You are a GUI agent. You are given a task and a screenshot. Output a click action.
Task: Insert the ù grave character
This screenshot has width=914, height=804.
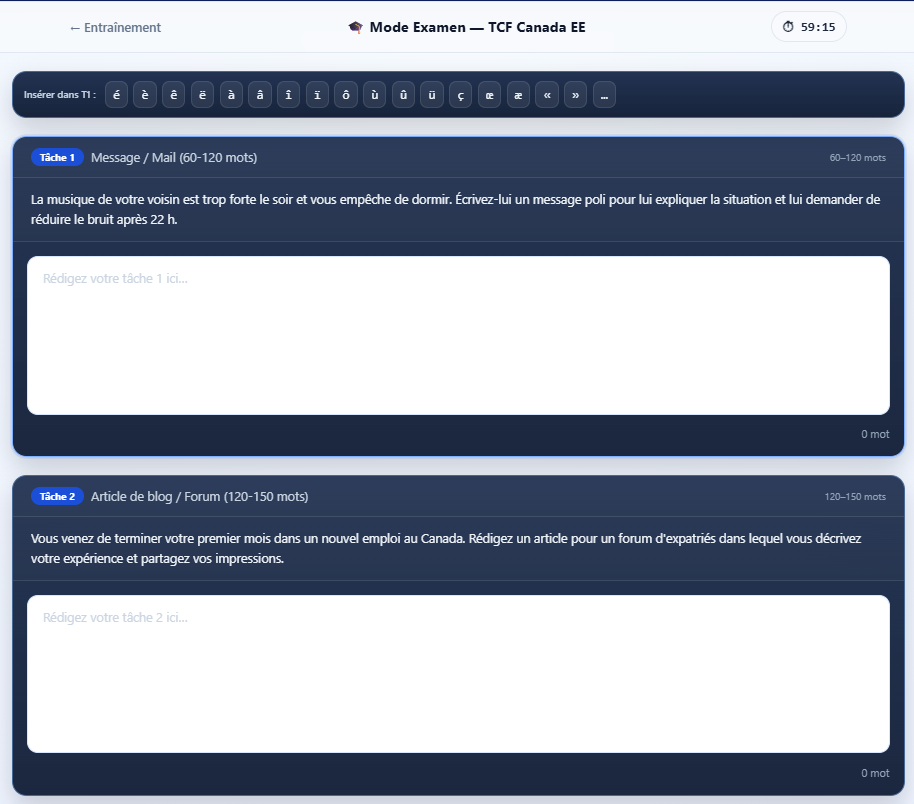[374, 95]
